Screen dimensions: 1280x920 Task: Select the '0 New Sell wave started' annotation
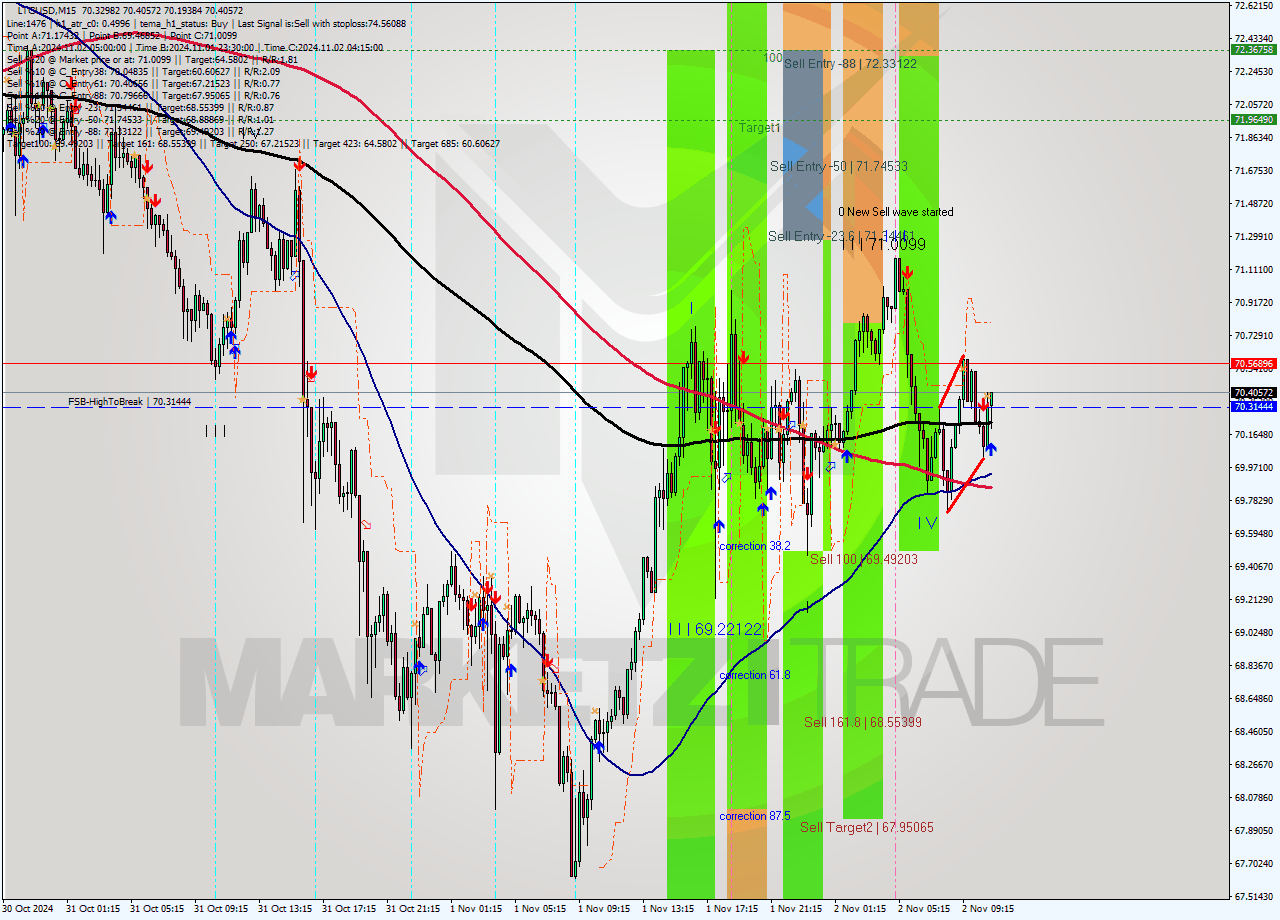point(896,212)
